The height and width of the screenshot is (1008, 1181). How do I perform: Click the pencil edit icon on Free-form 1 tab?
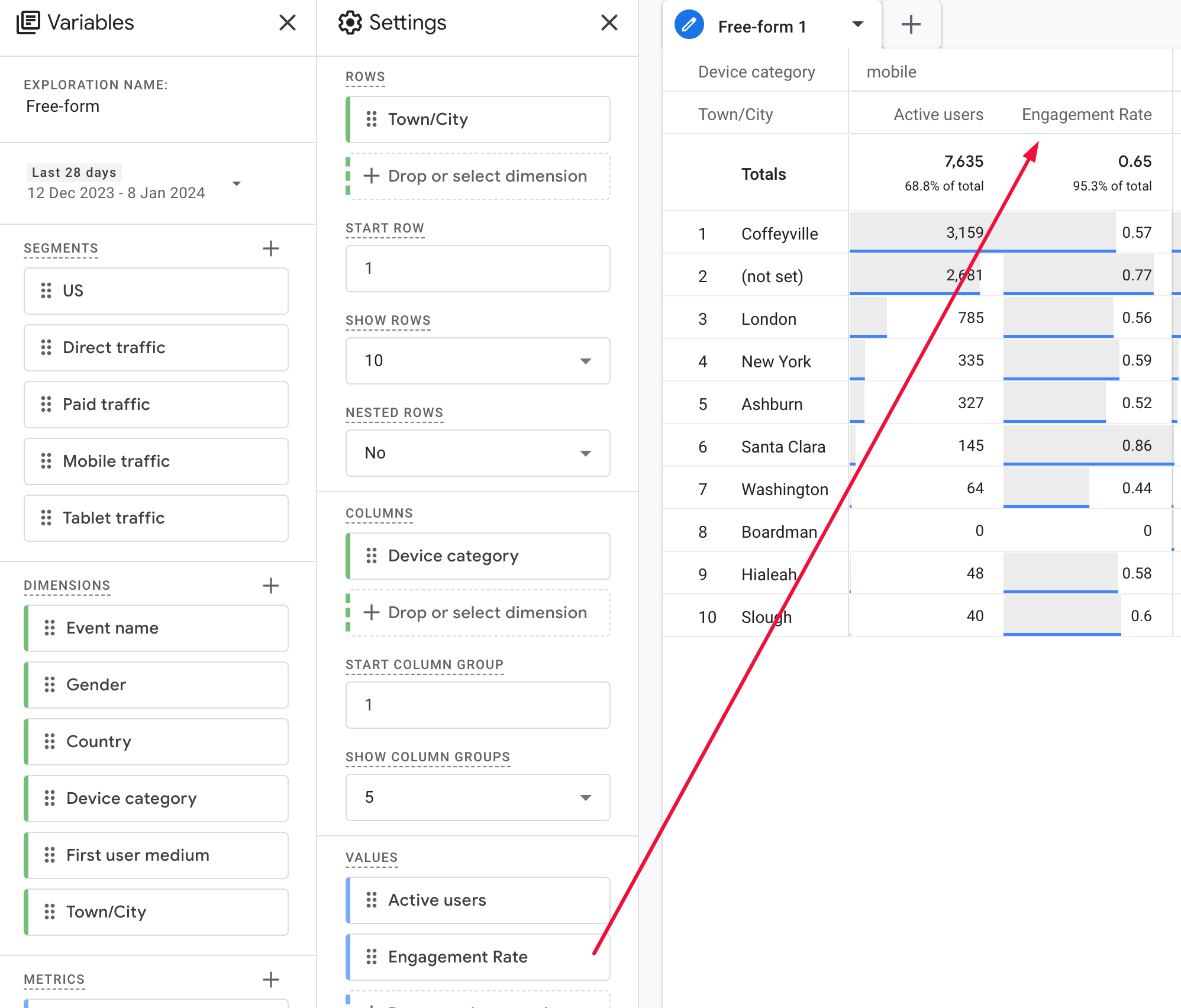coord(688,25)
